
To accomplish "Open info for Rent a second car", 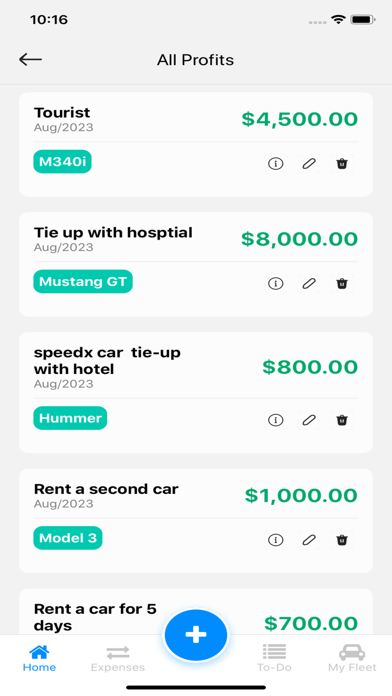I will click(276, 540).
